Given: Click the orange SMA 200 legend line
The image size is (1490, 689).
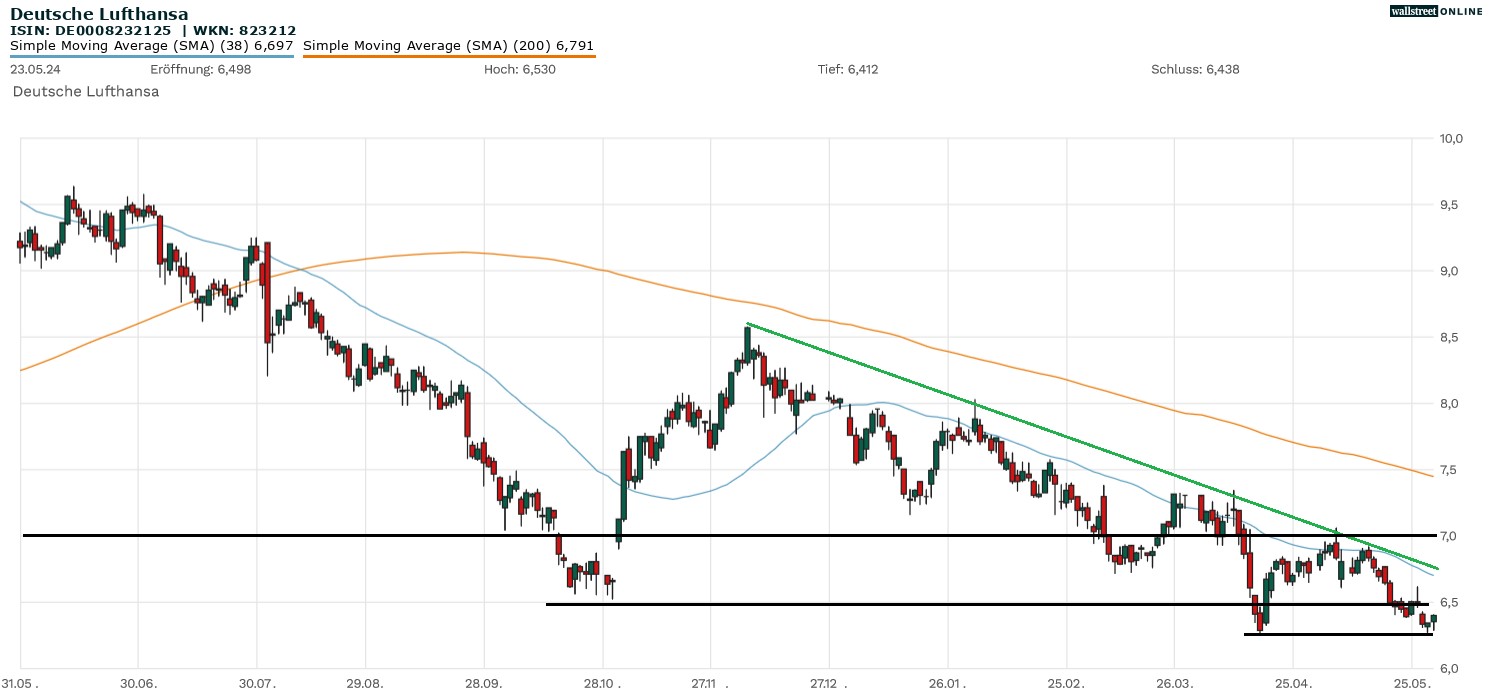Looking at the screenshot, I should tap(449, 57).
